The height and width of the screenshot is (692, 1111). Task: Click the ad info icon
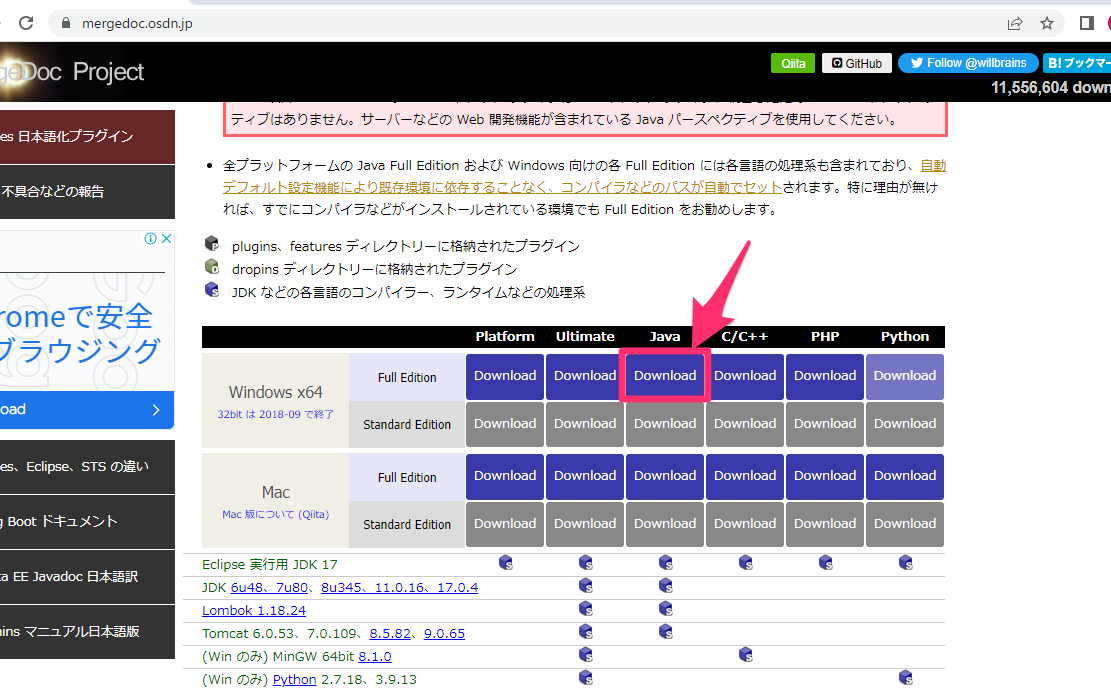click(x=150, y=239)
